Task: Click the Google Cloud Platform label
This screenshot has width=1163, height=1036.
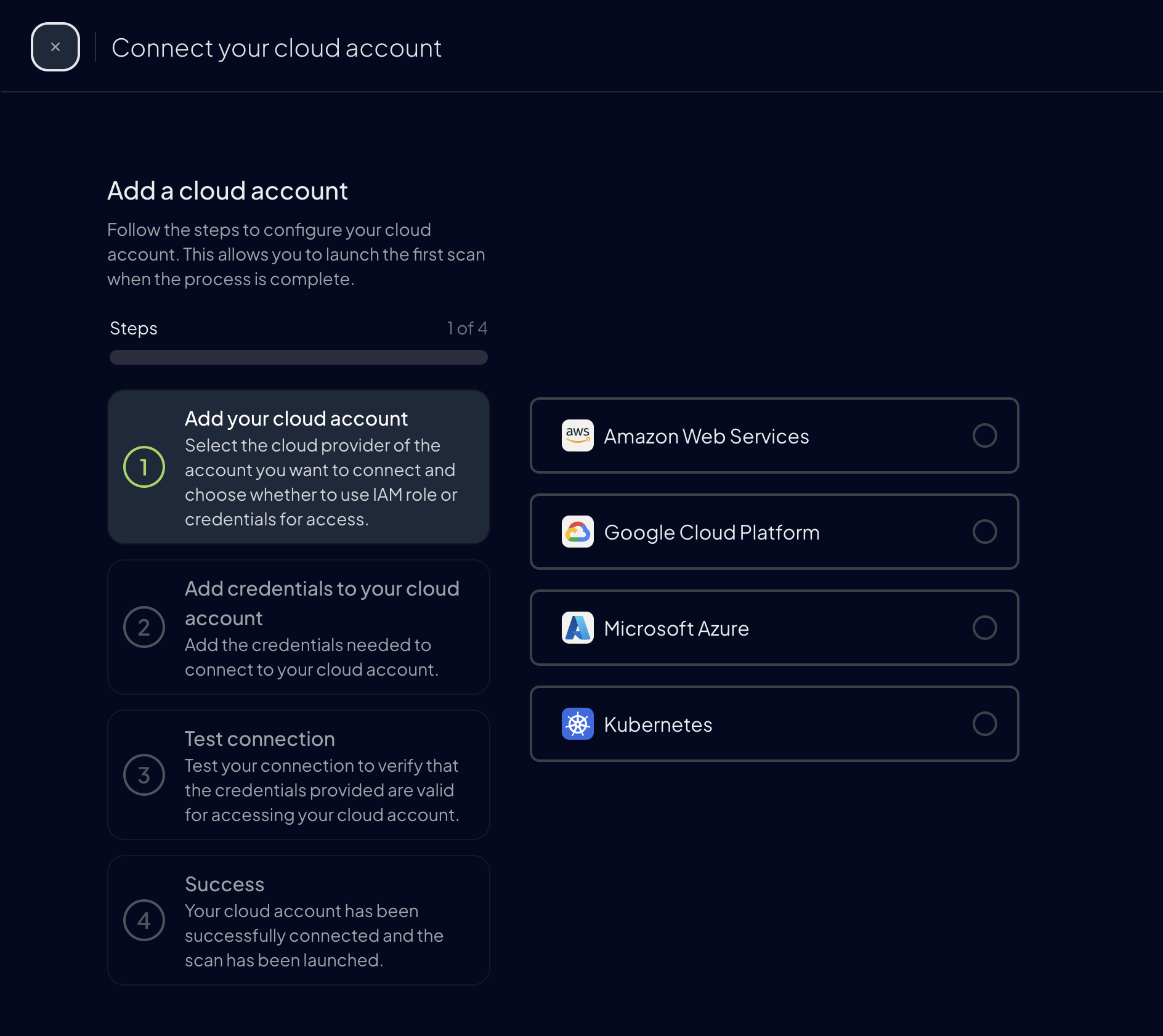Action: coord(712,532)
